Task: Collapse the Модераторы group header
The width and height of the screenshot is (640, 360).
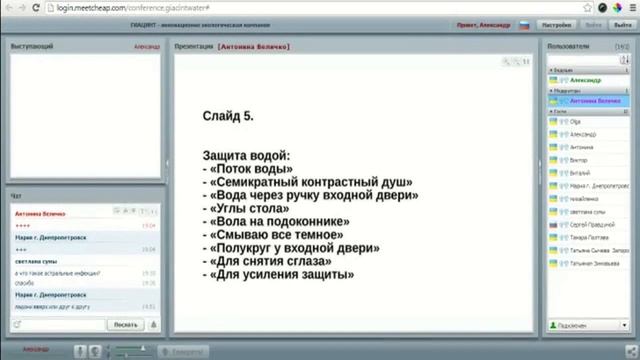Action: [588, 91]
